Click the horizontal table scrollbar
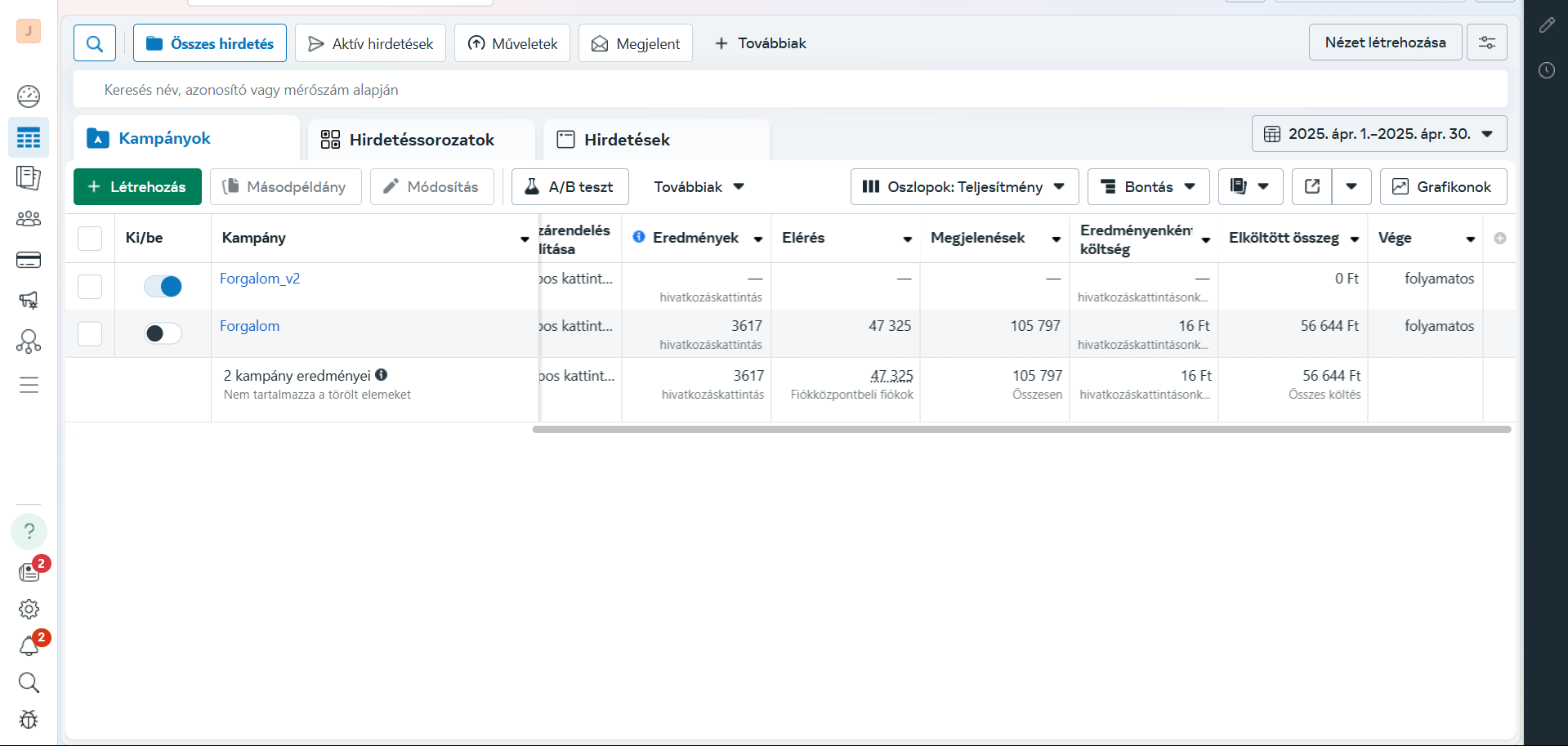1568x746 pixels. click(1021, 429)
